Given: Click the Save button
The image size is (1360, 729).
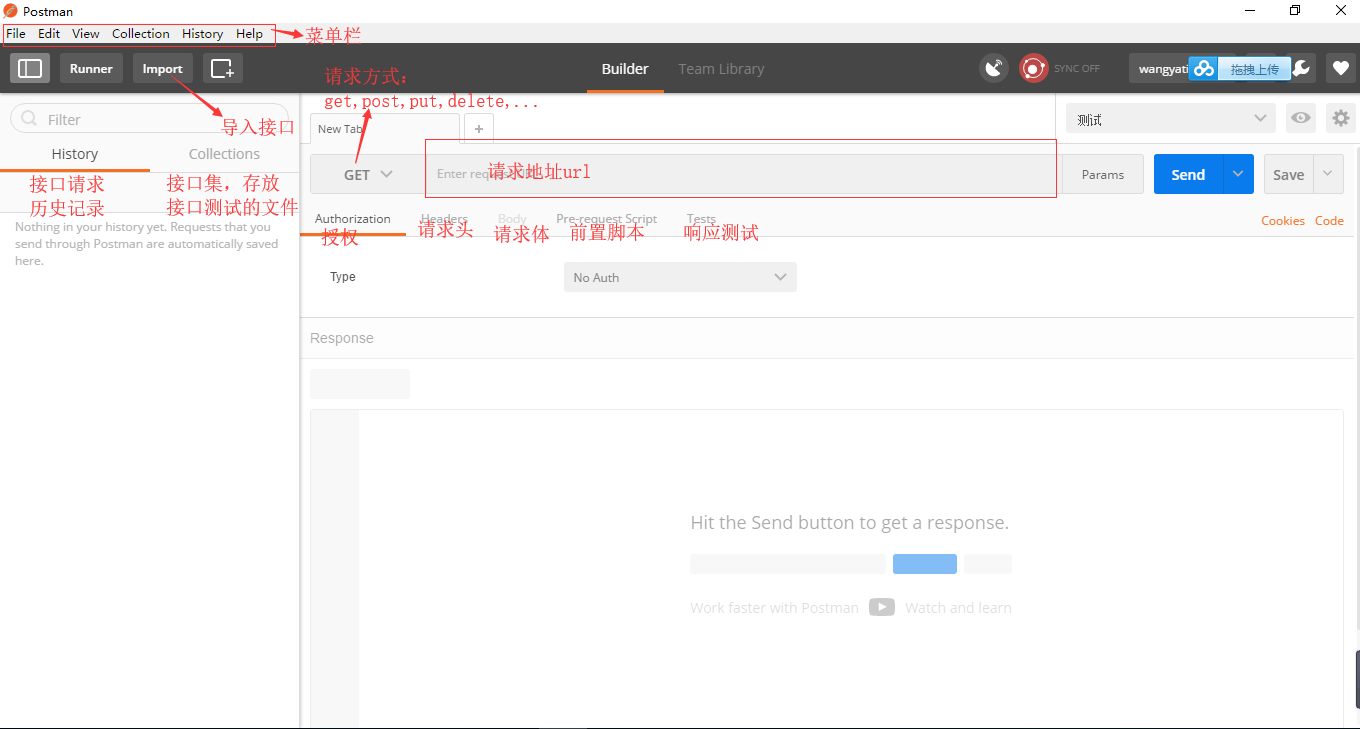Looking at the screenshot, I should click(x=1289, y=174).
